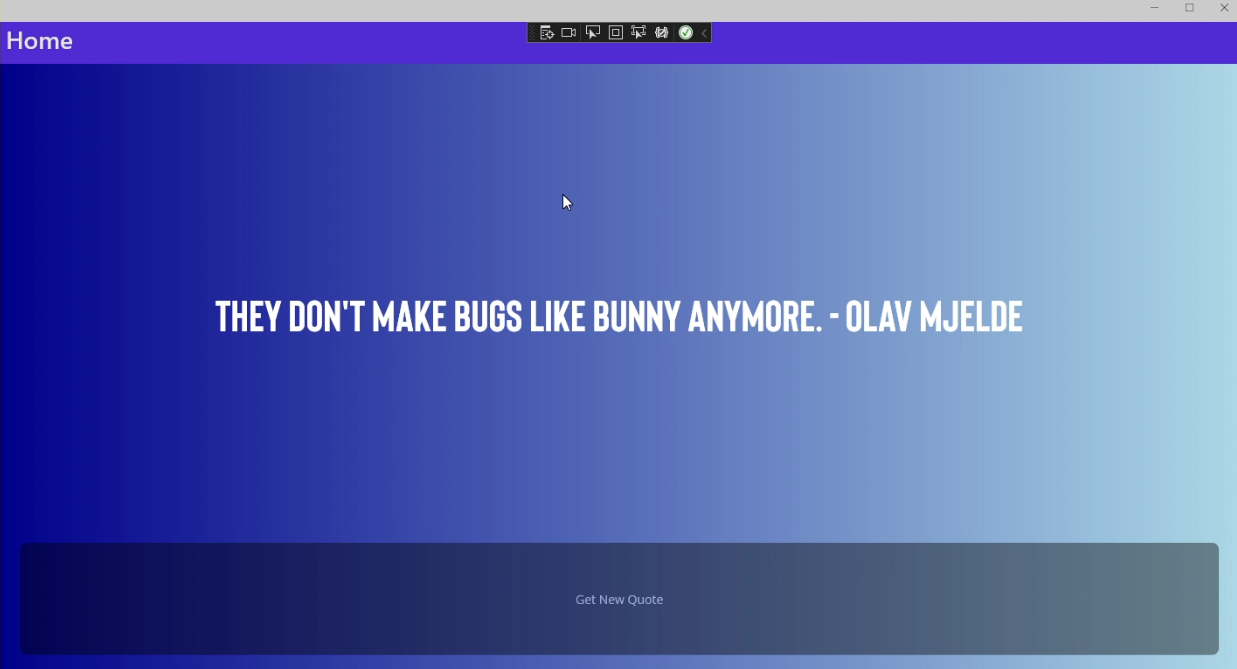This screenshot has height=669, width=1237.
Task: Collapse the debug toolbar with the chevron
Action: tap(704, 33)
